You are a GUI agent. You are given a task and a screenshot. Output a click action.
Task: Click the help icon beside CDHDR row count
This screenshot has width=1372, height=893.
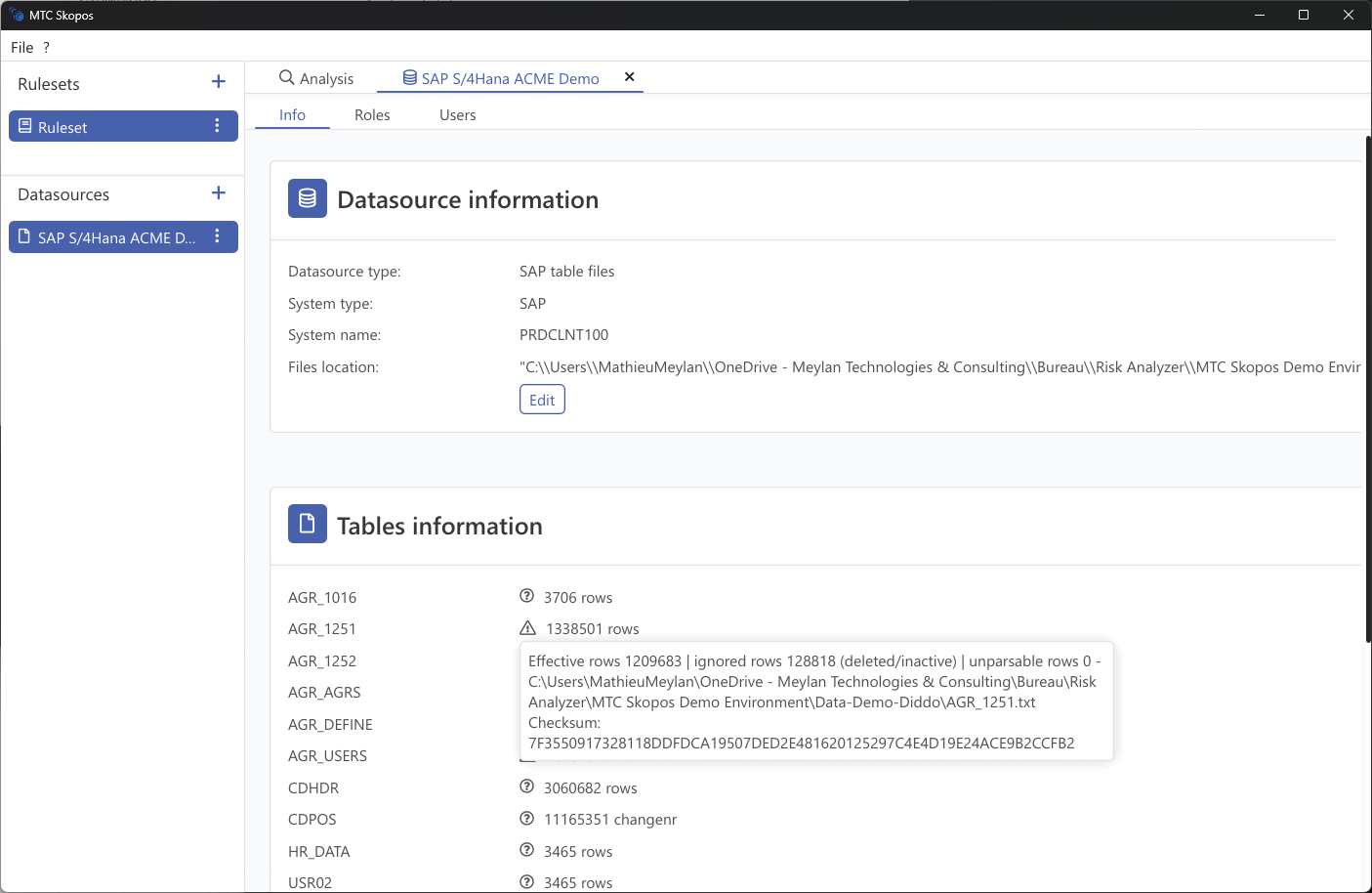(x=527, y=787)
